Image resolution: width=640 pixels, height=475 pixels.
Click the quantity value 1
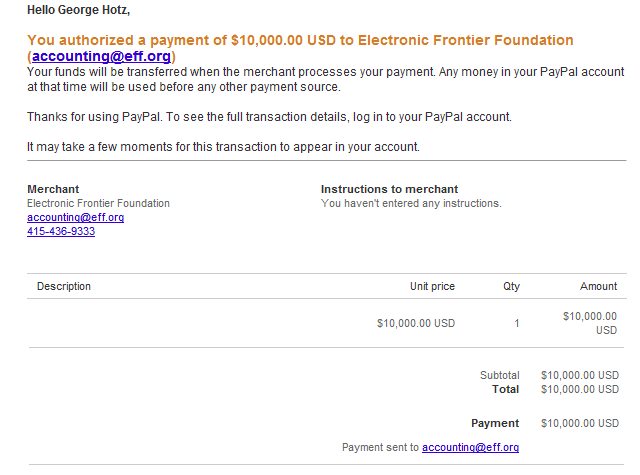[x=517, y=324]
